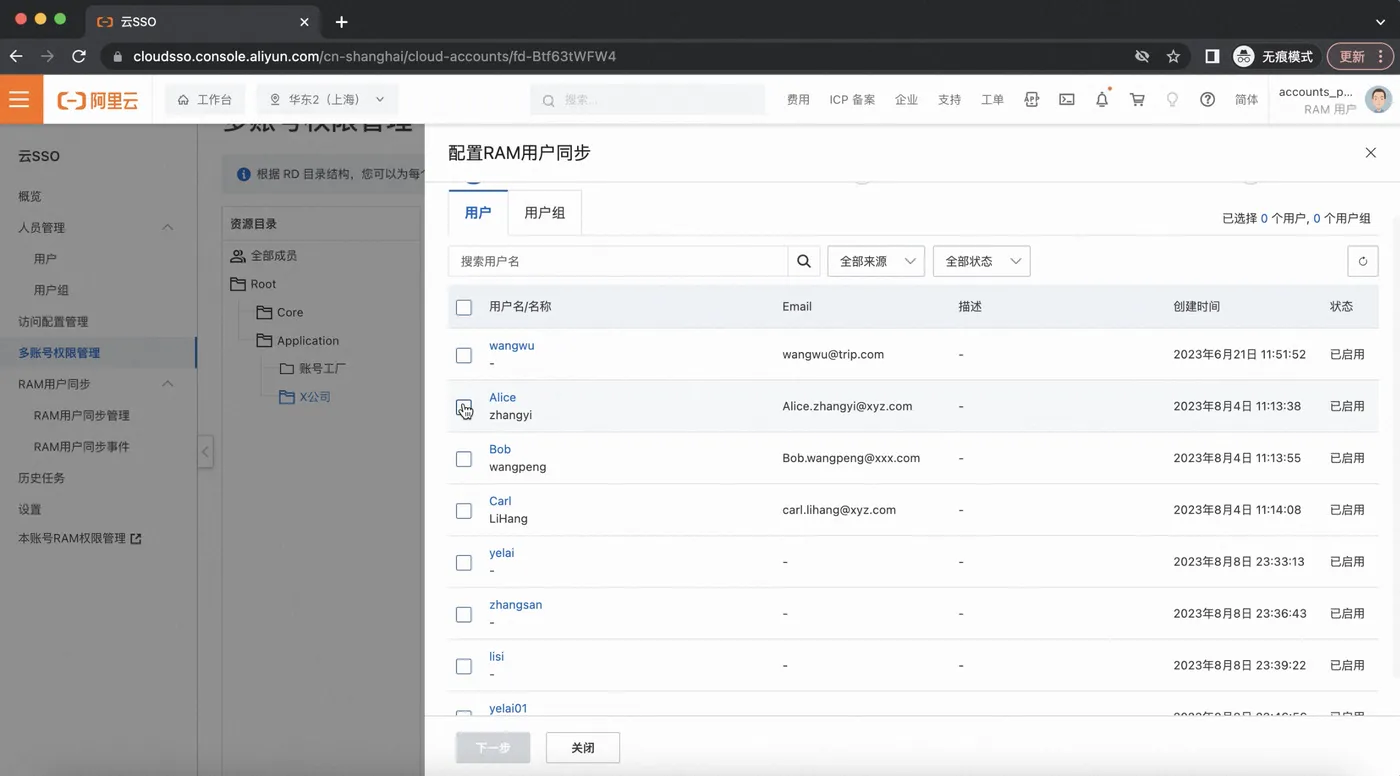Check the Carl user checkbox
The height and width of the screenshot is (776, 1400).
point(464,511)
